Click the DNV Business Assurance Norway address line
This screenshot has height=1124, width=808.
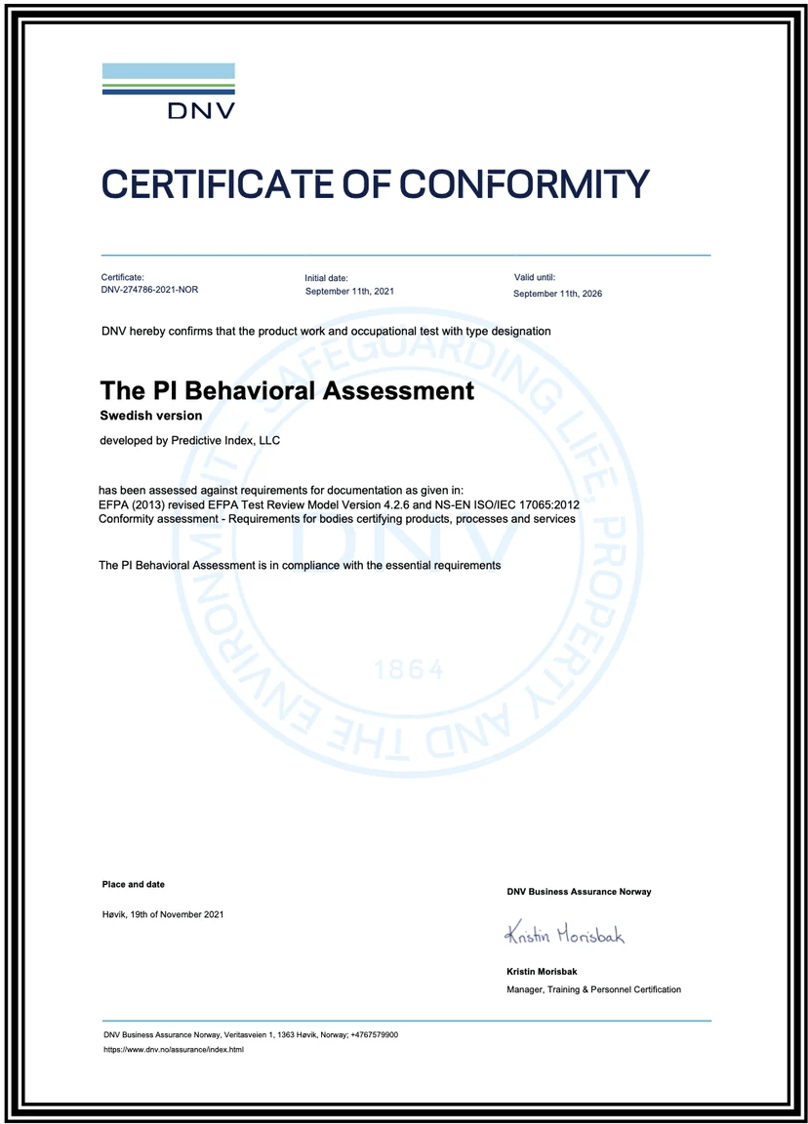[249, 1034]
